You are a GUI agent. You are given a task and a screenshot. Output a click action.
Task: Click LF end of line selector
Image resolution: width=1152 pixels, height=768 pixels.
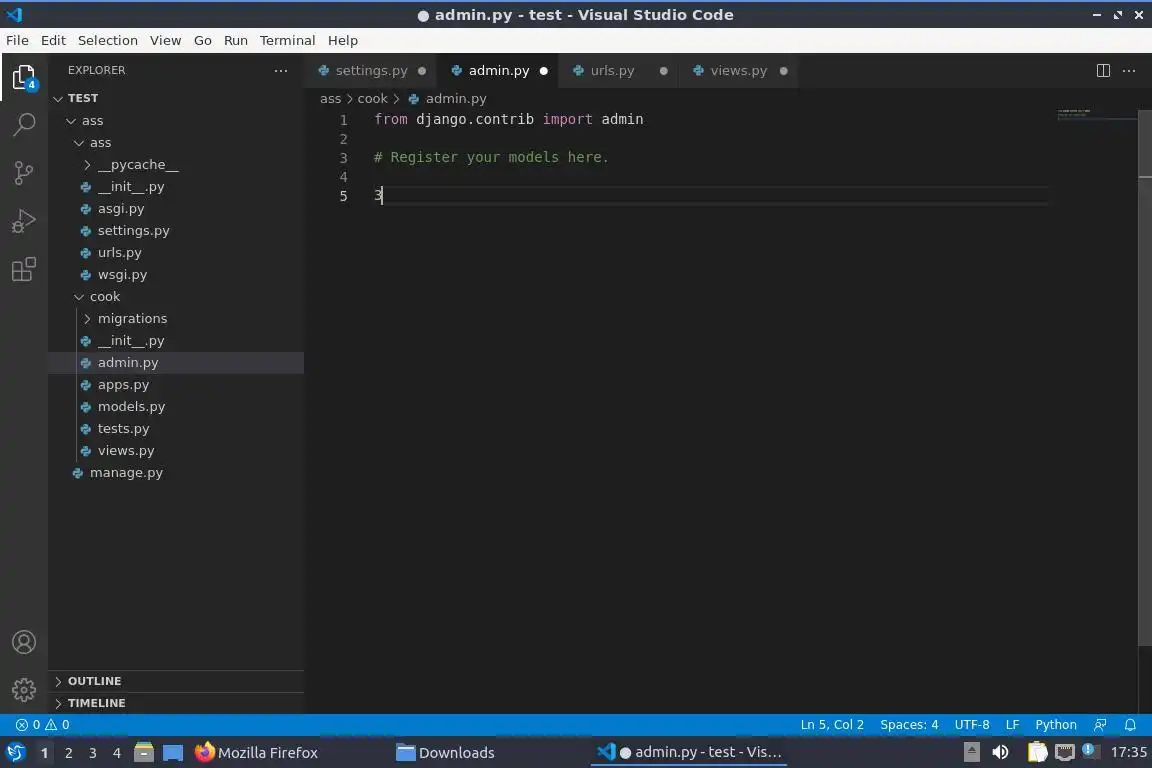[1012, 725]
